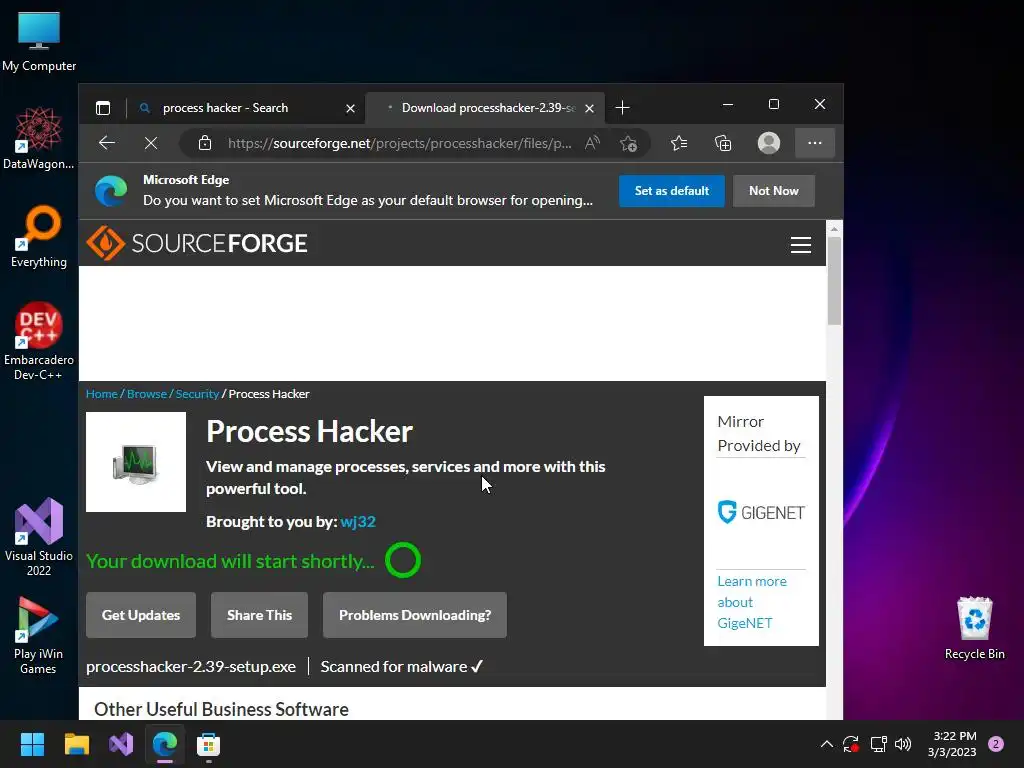1024x768 pixels.
Task: Select the Download processhacker-2.39 tab
Action: pyautogui.click(x=485, y=108)
